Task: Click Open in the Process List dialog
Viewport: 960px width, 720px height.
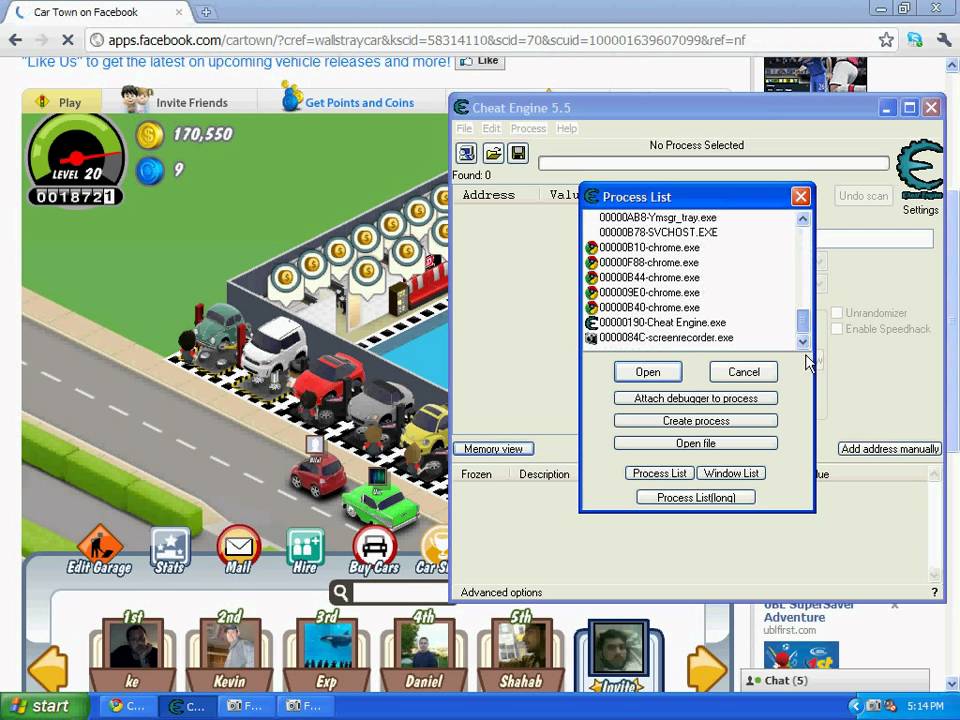Action: 648,372
